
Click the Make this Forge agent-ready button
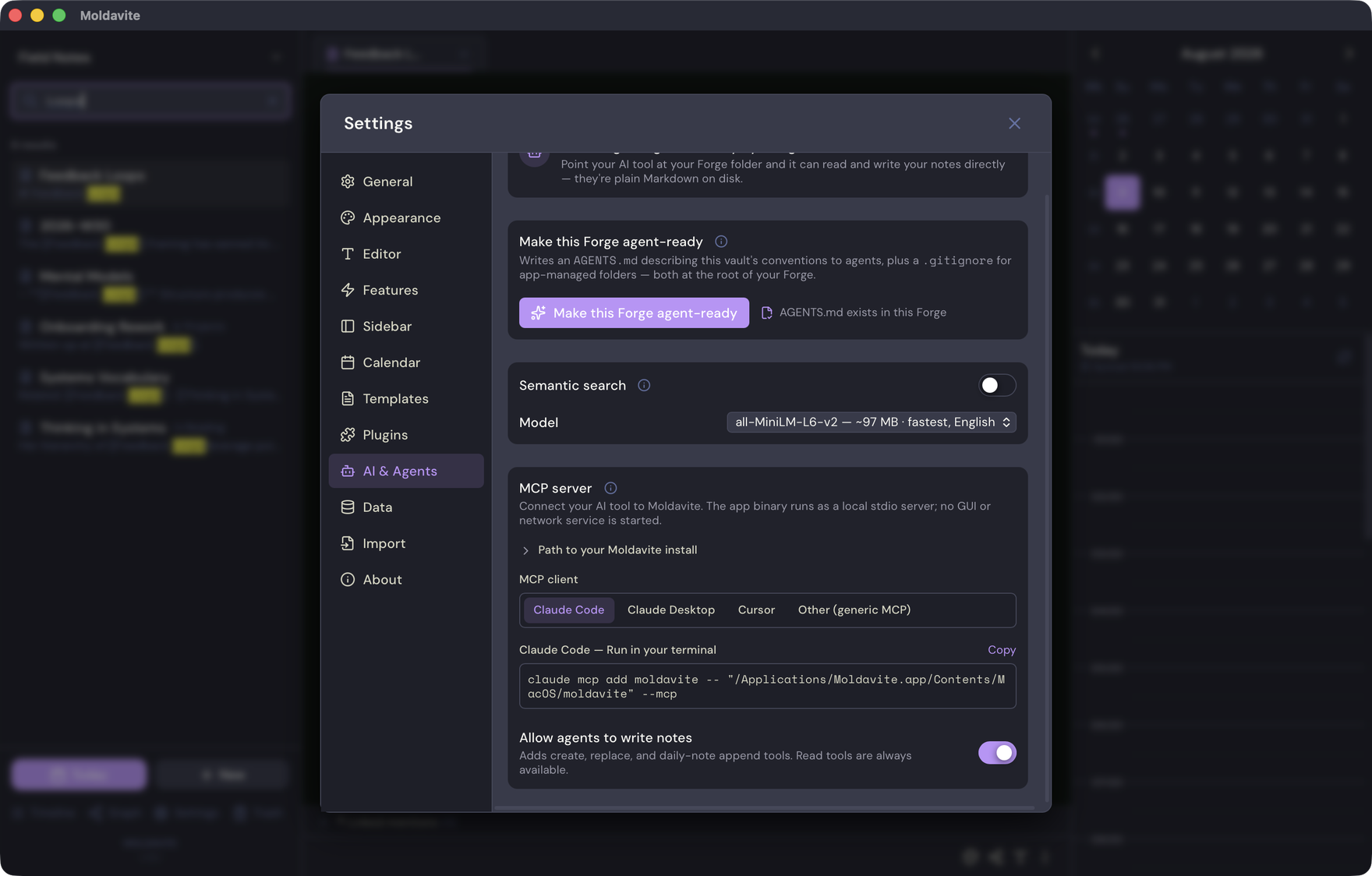point(634,313)
